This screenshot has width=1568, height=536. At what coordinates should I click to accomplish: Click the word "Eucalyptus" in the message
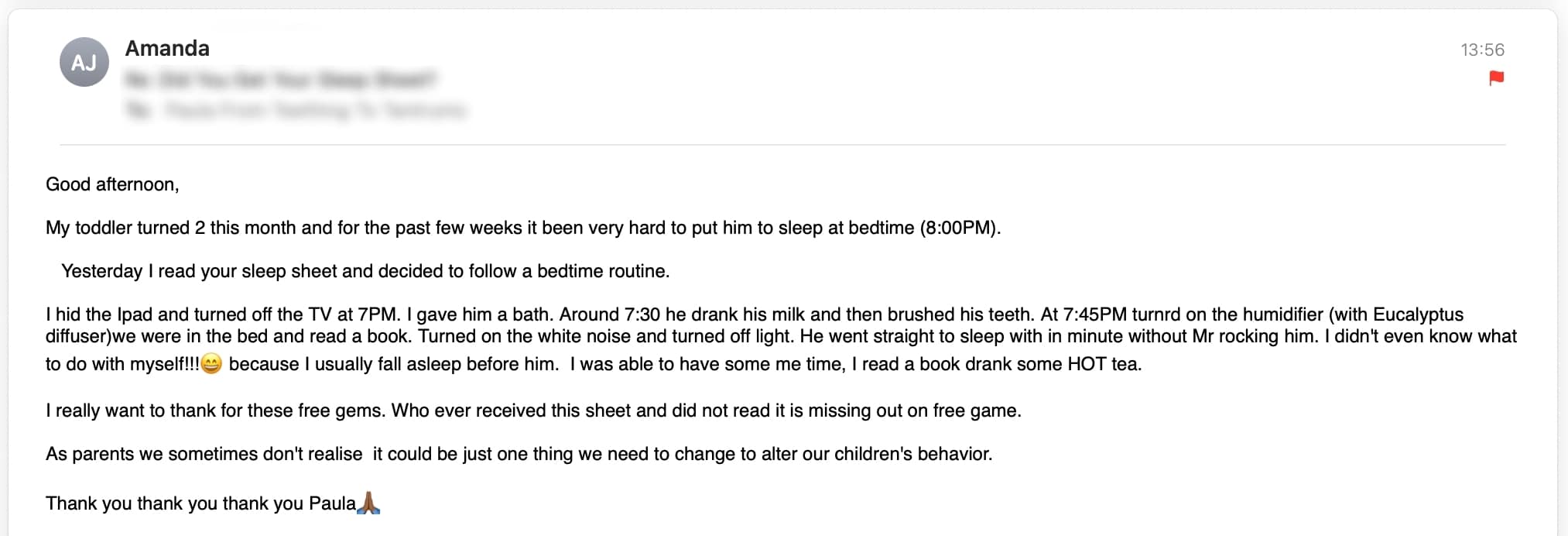pos(1418,314)
